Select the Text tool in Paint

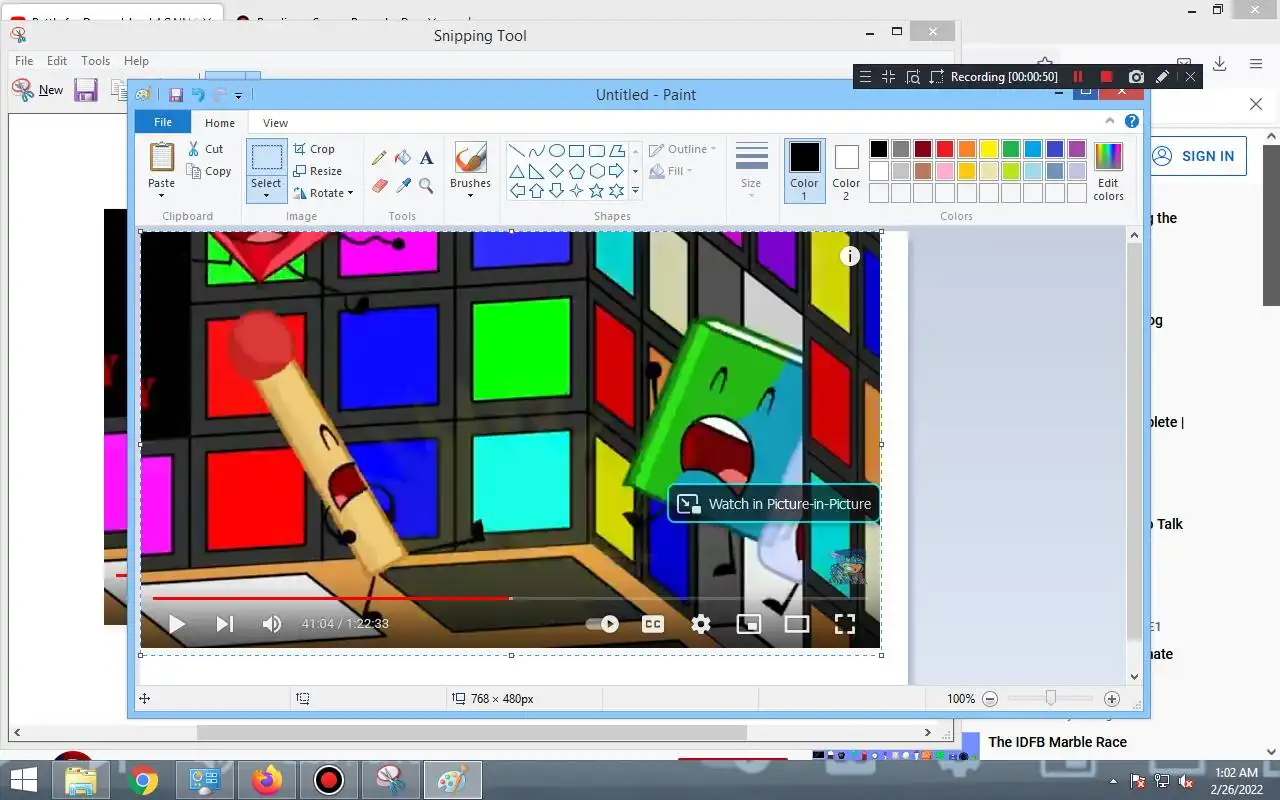[x=426, y=158]
